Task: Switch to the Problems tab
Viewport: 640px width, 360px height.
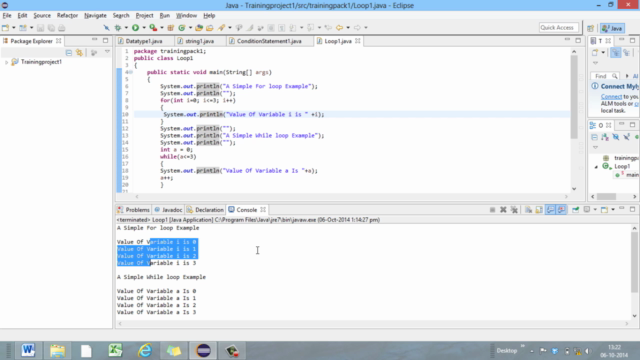Action: tap(133, 210)
